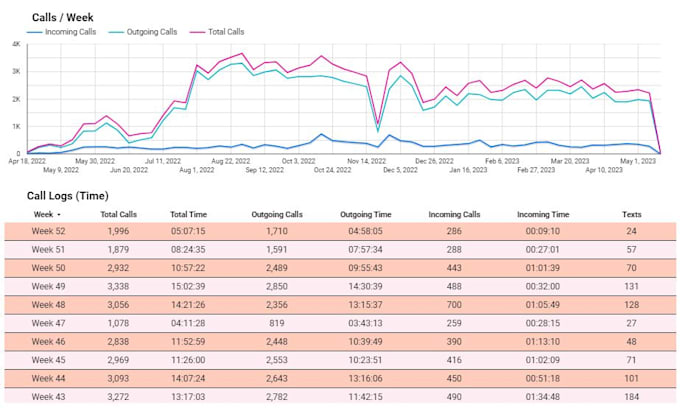The height and width of the screenshot is (414, 680).
Task: Click the Dec 5, 2022 axis label
Action: (400, 170)
